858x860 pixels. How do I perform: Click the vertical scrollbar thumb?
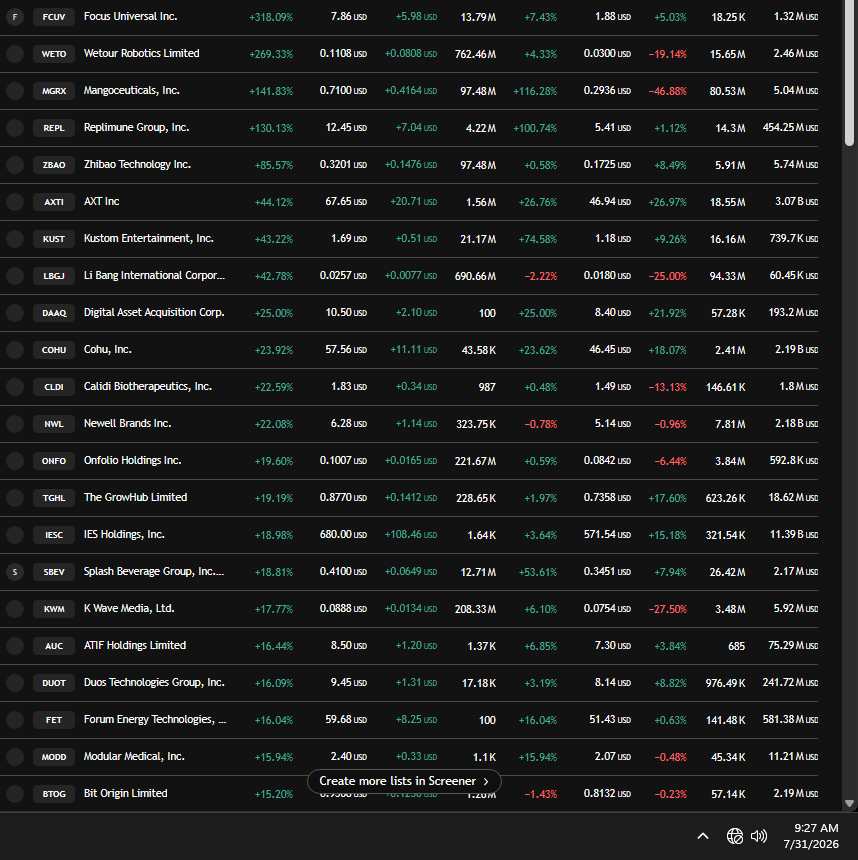click(x=849, y=73)
